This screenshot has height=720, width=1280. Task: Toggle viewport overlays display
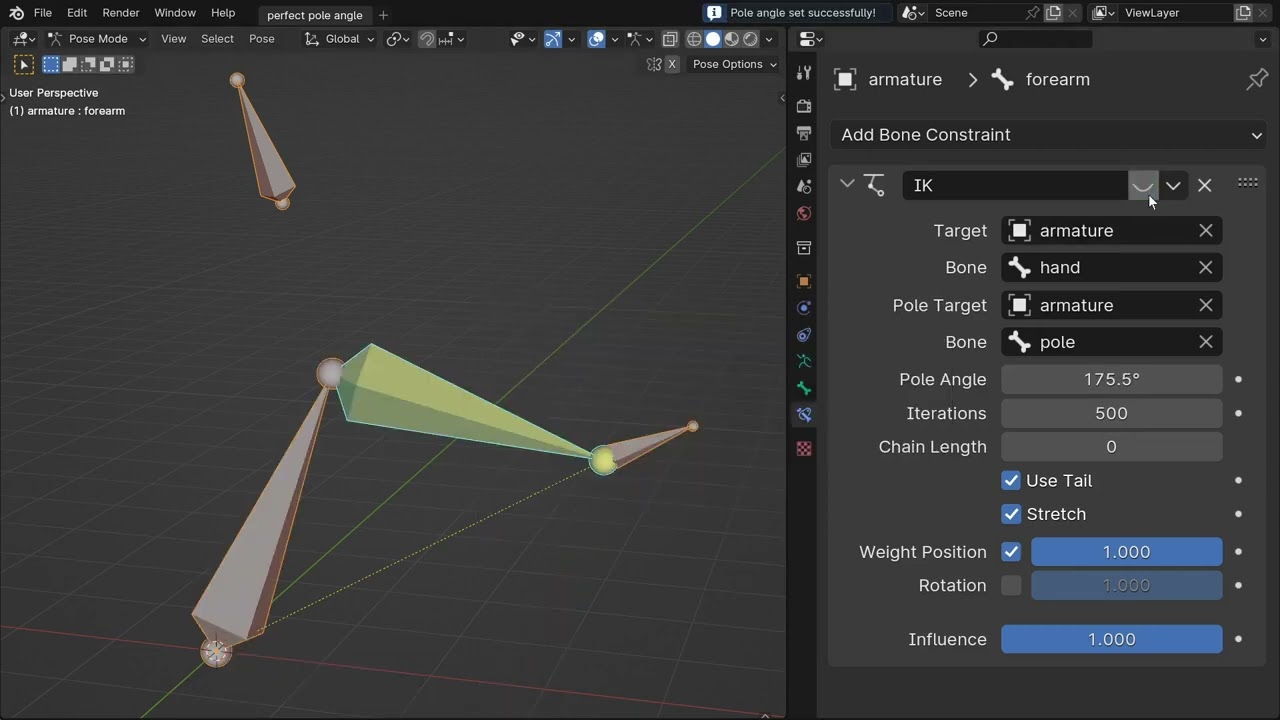point(597,39)
